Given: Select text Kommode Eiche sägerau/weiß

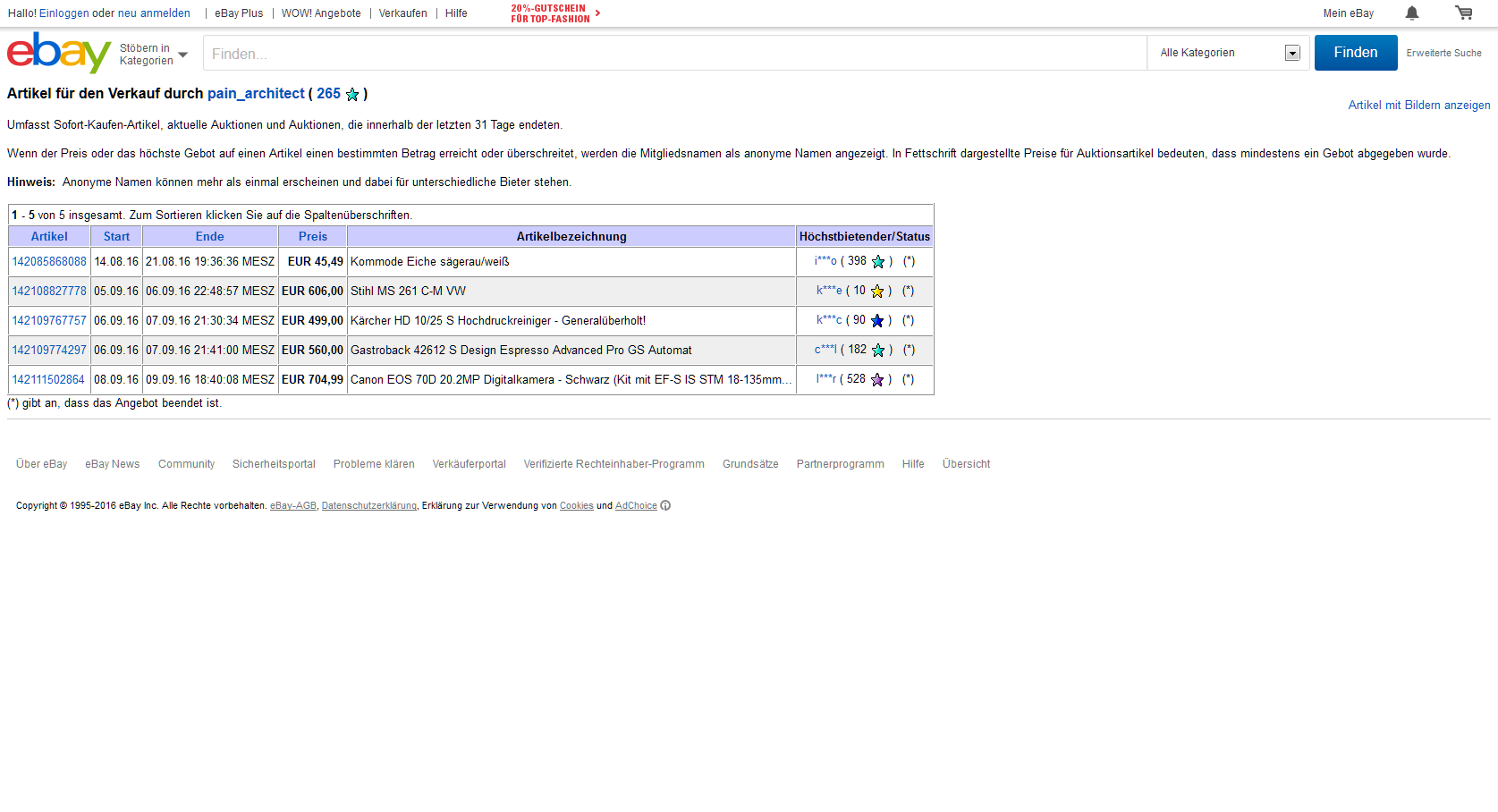Looking at the screenshot, I should 430,262.
